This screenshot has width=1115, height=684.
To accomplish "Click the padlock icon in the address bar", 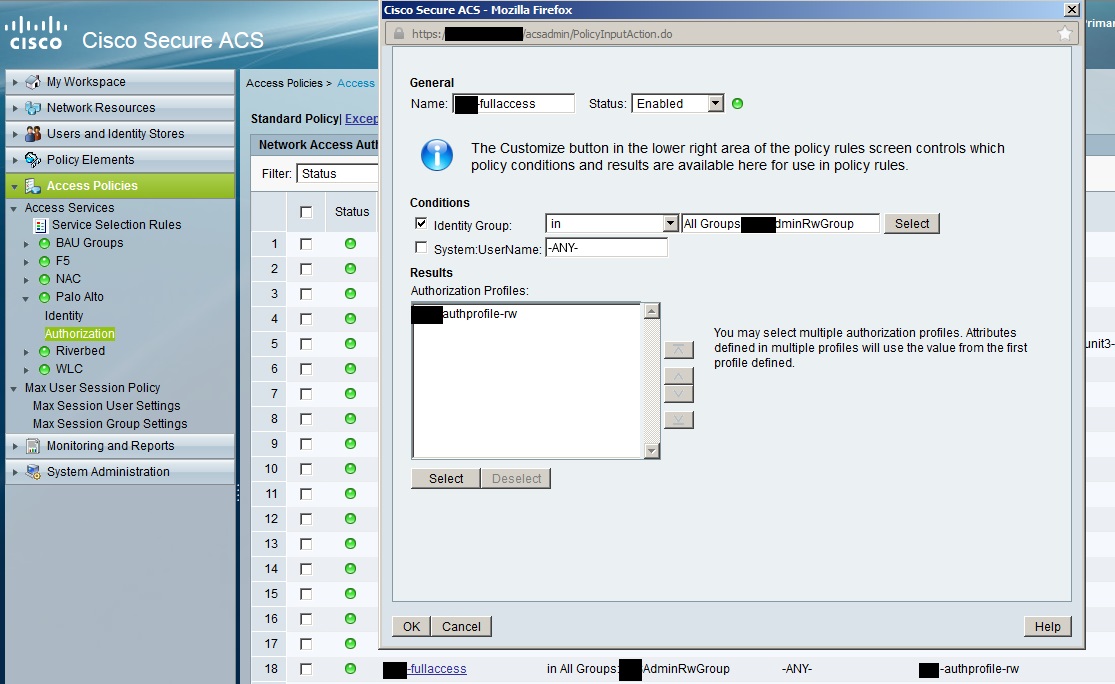I will click(399, 33).
